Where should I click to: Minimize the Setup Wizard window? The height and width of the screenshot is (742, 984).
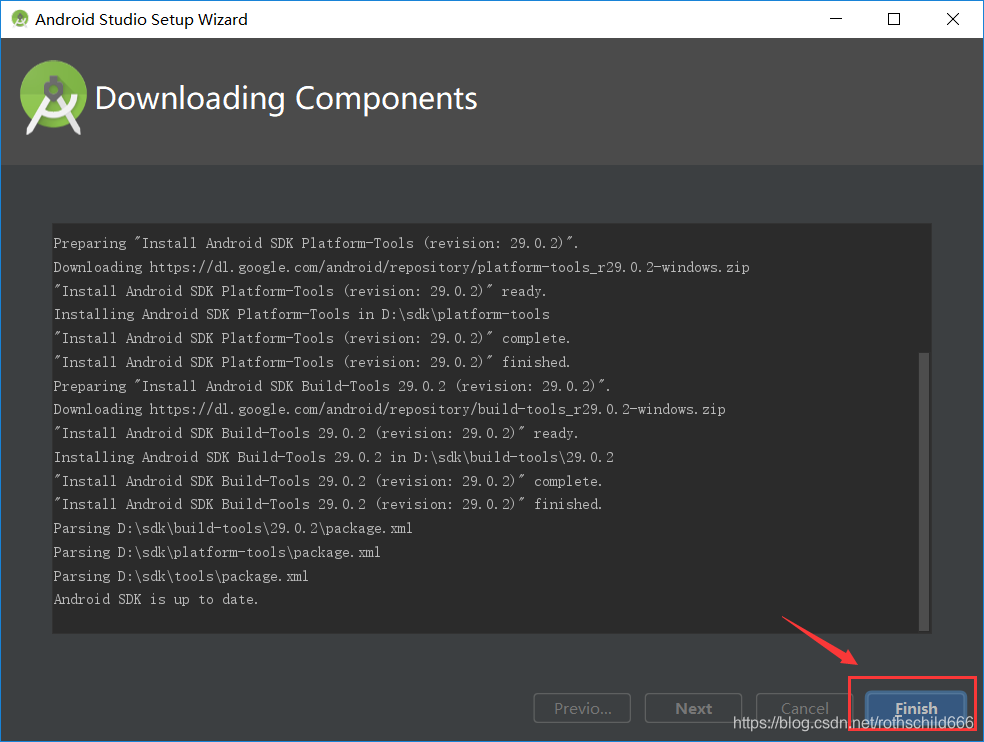tap(836, 19)
